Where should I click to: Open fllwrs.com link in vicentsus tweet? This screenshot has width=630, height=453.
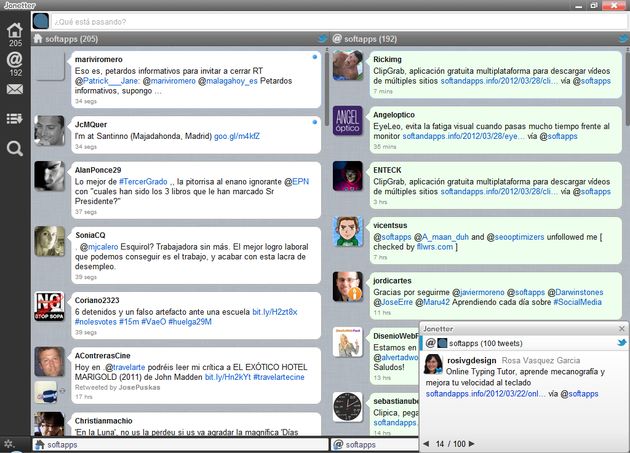pos(435,247)
